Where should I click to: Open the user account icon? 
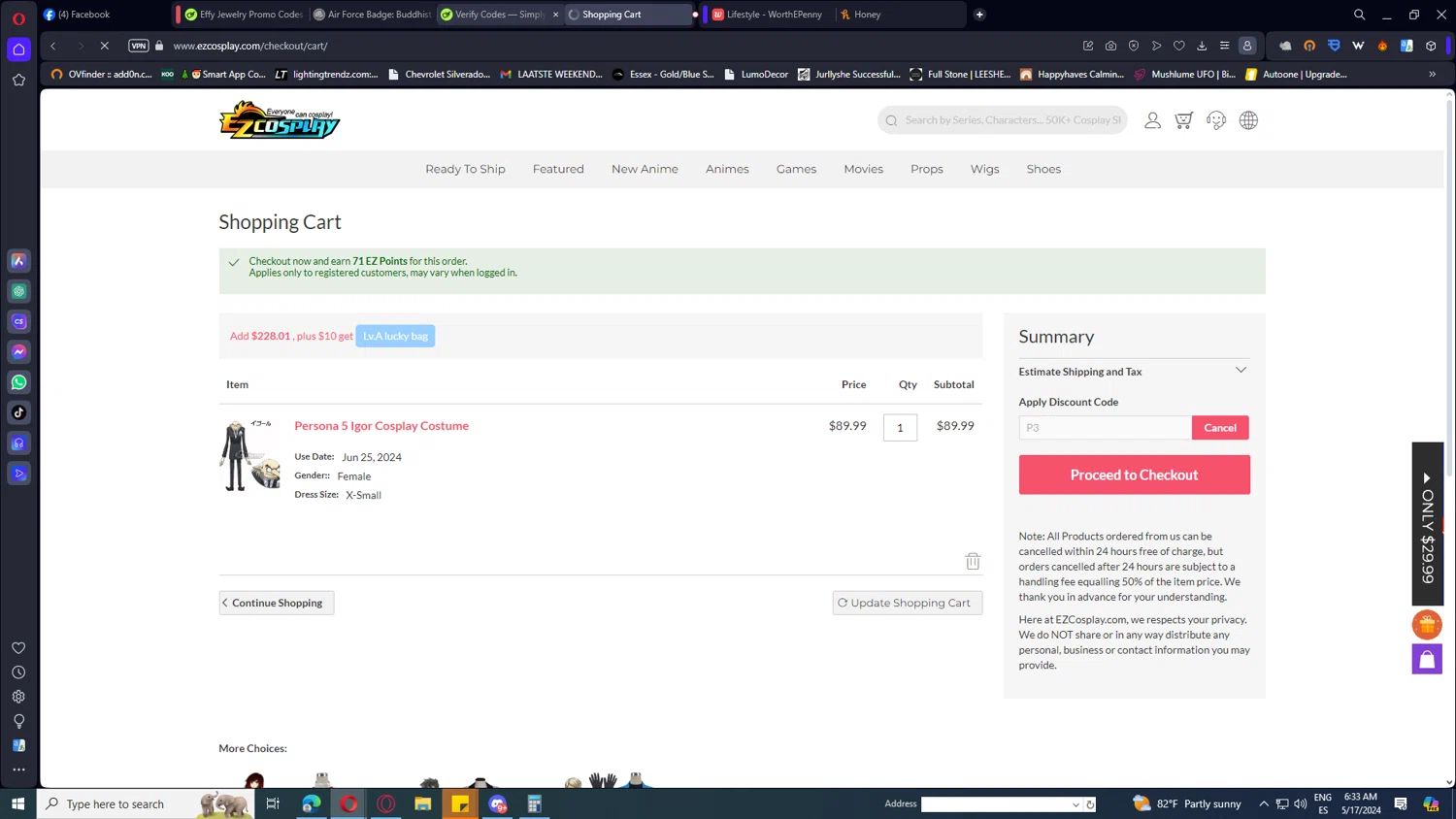pyautogui.click(x=1152, y=120)
